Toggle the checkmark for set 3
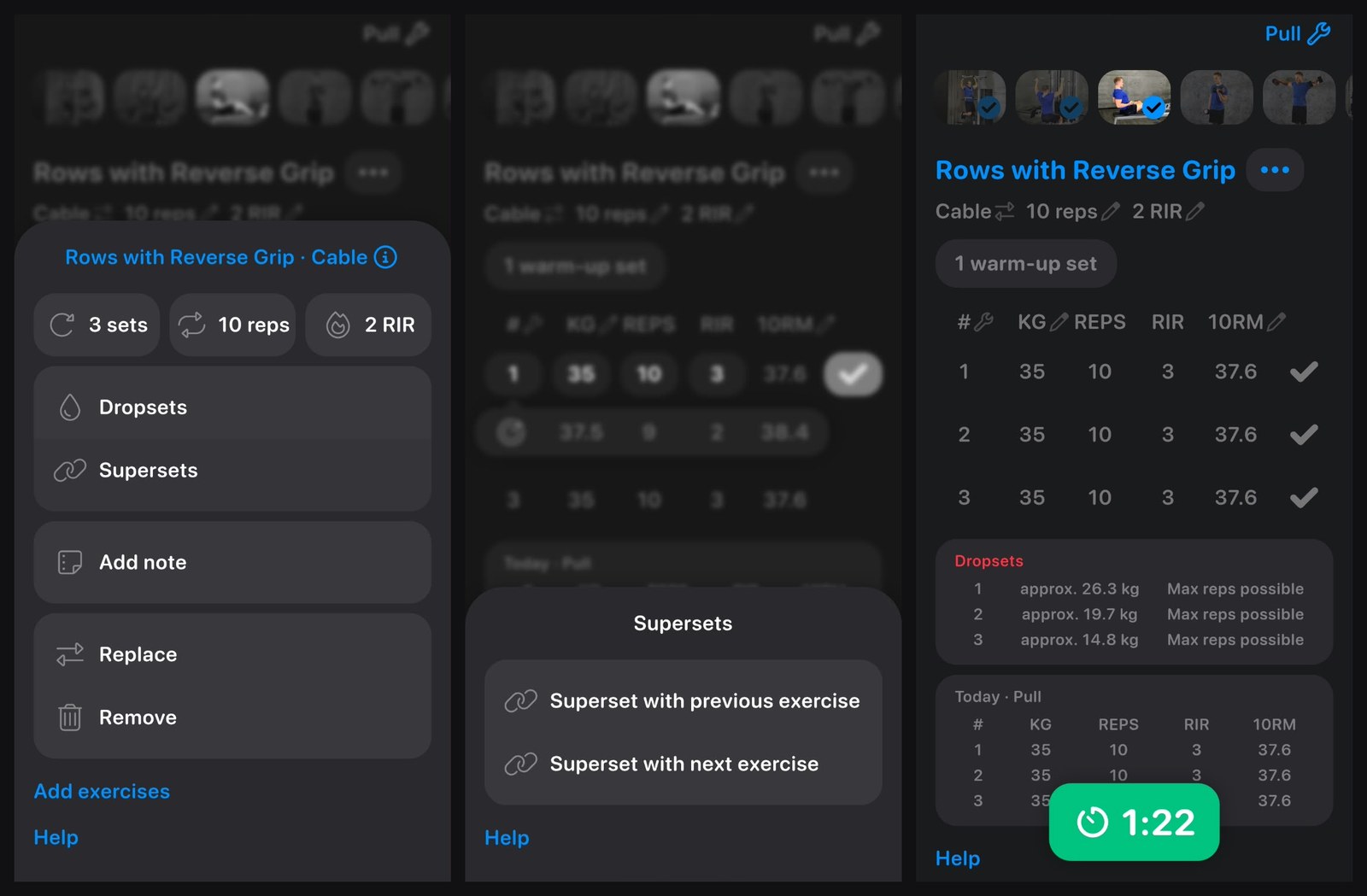Screen dimensions: 1367x896 coord(1304,498)
